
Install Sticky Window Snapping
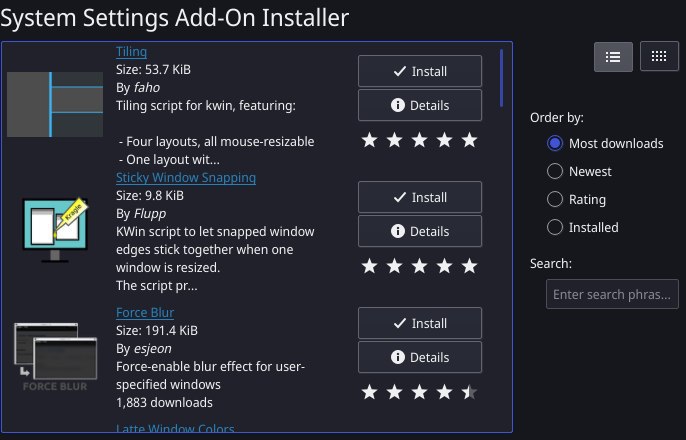420,197
